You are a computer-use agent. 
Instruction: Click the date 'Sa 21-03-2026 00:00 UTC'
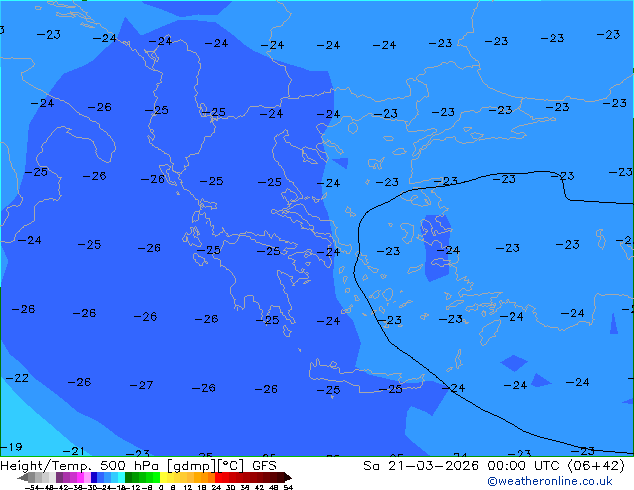(x=463, y=465)
